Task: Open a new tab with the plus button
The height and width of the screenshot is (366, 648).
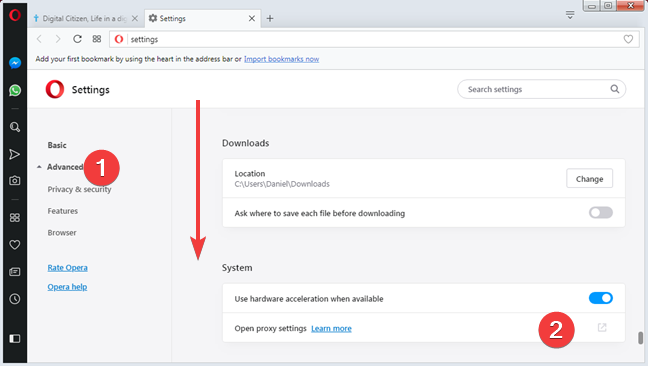Action: click(x=270, y=19)
